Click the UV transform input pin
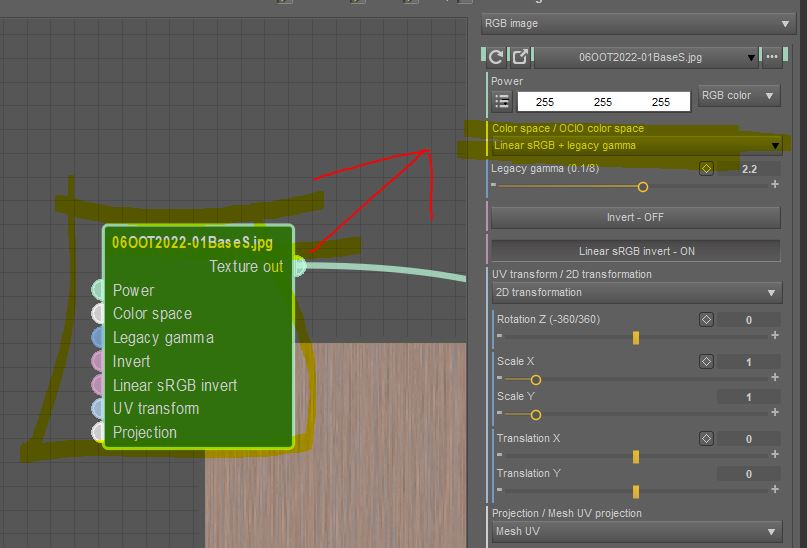Screen dimensions: 807x548 [98, 409]
